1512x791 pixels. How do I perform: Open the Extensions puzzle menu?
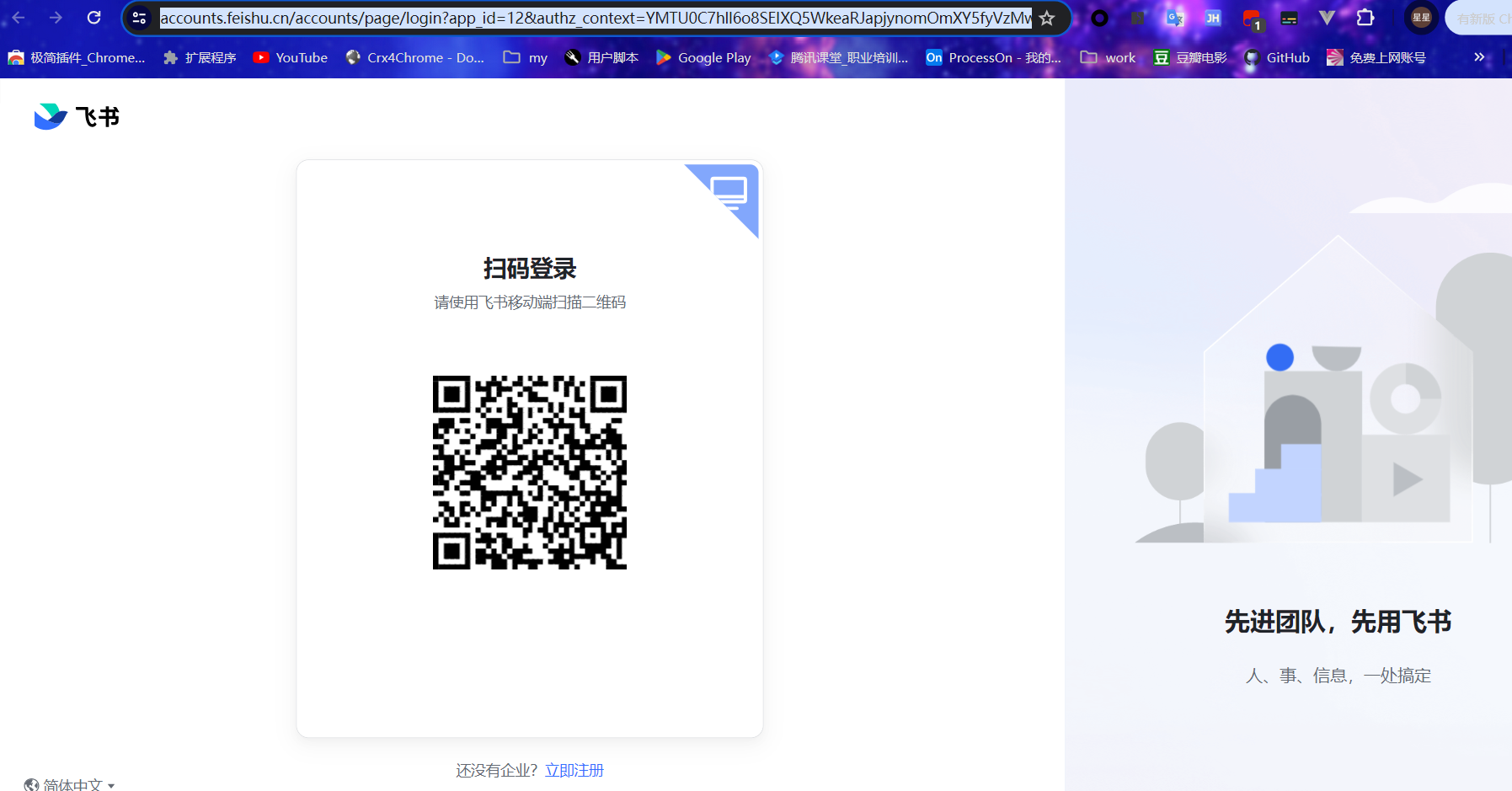pyautogui.click(x=1365, y=18)
